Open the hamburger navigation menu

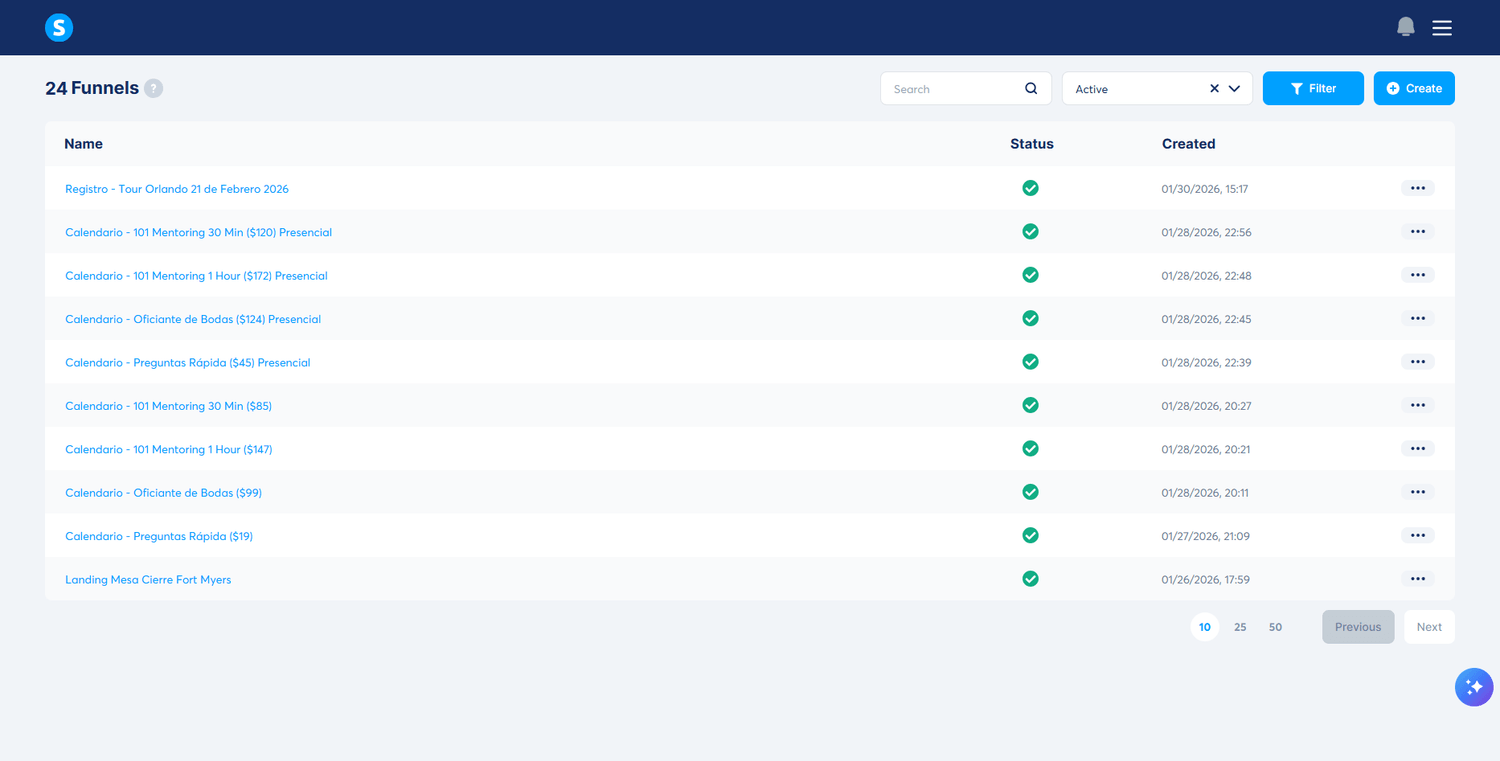click(1442, 27)
